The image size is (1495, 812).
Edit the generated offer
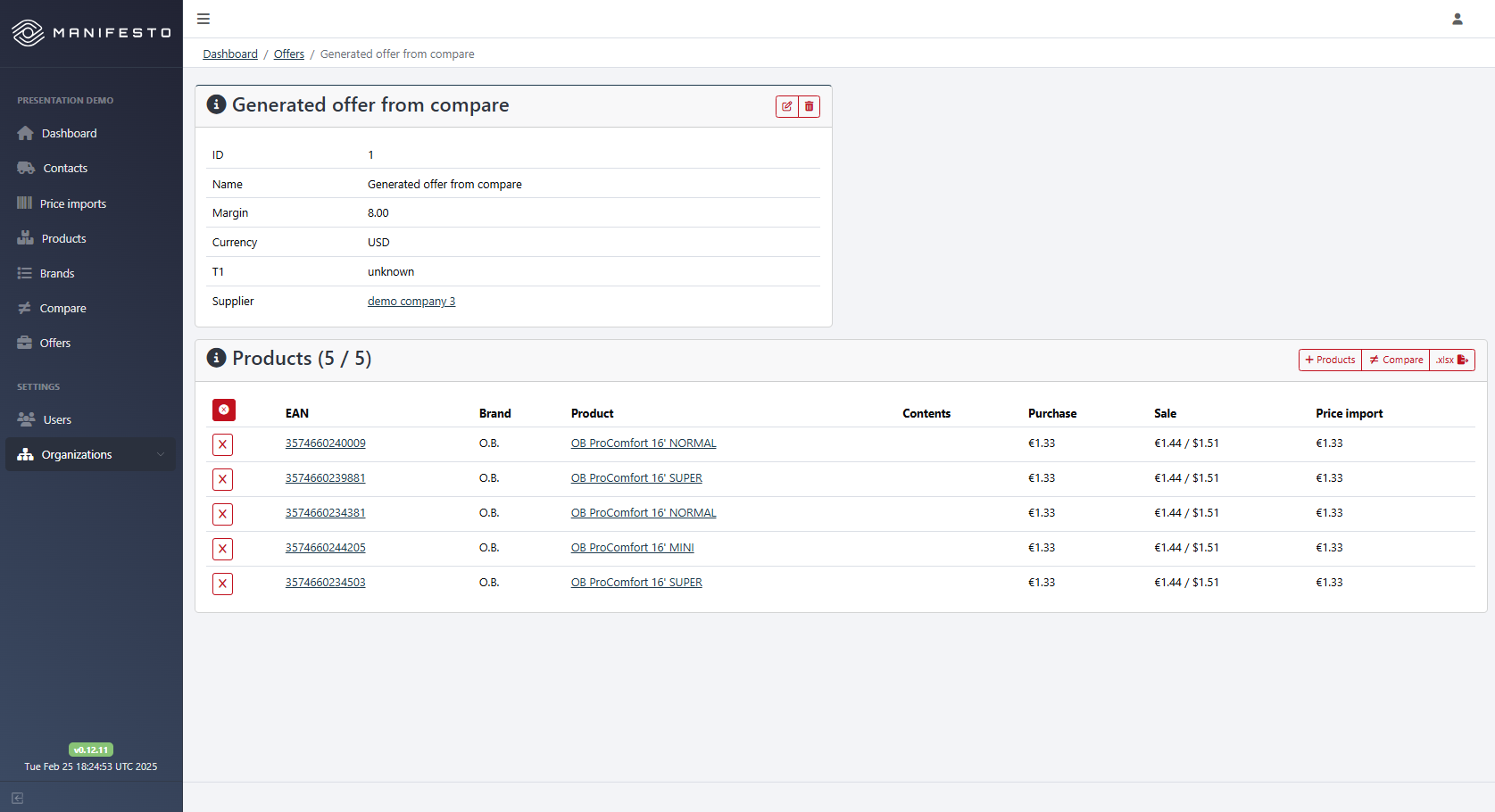click(x=787, y=106)
